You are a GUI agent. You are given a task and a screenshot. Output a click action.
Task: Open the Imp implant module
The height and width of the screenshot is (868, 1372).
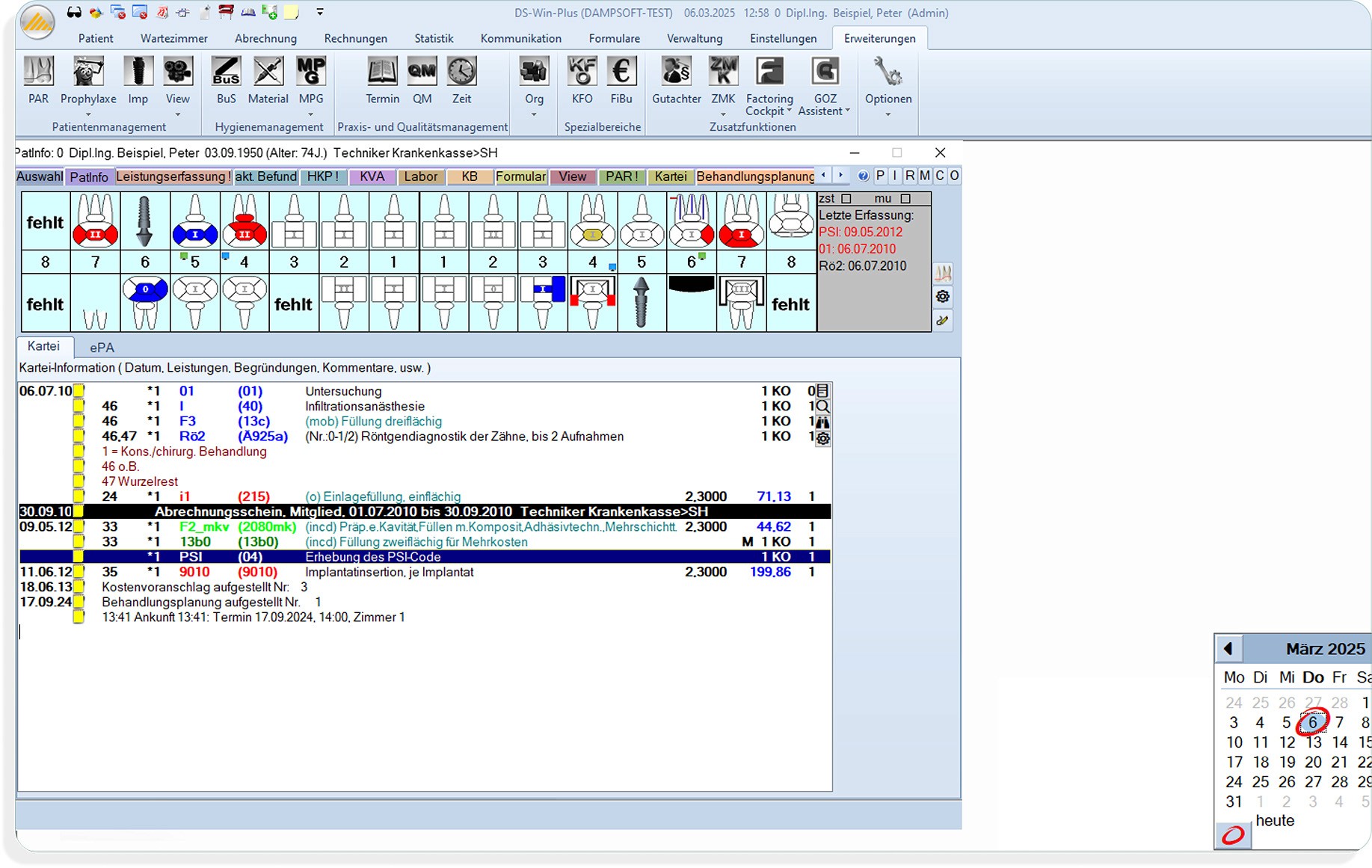138,72
